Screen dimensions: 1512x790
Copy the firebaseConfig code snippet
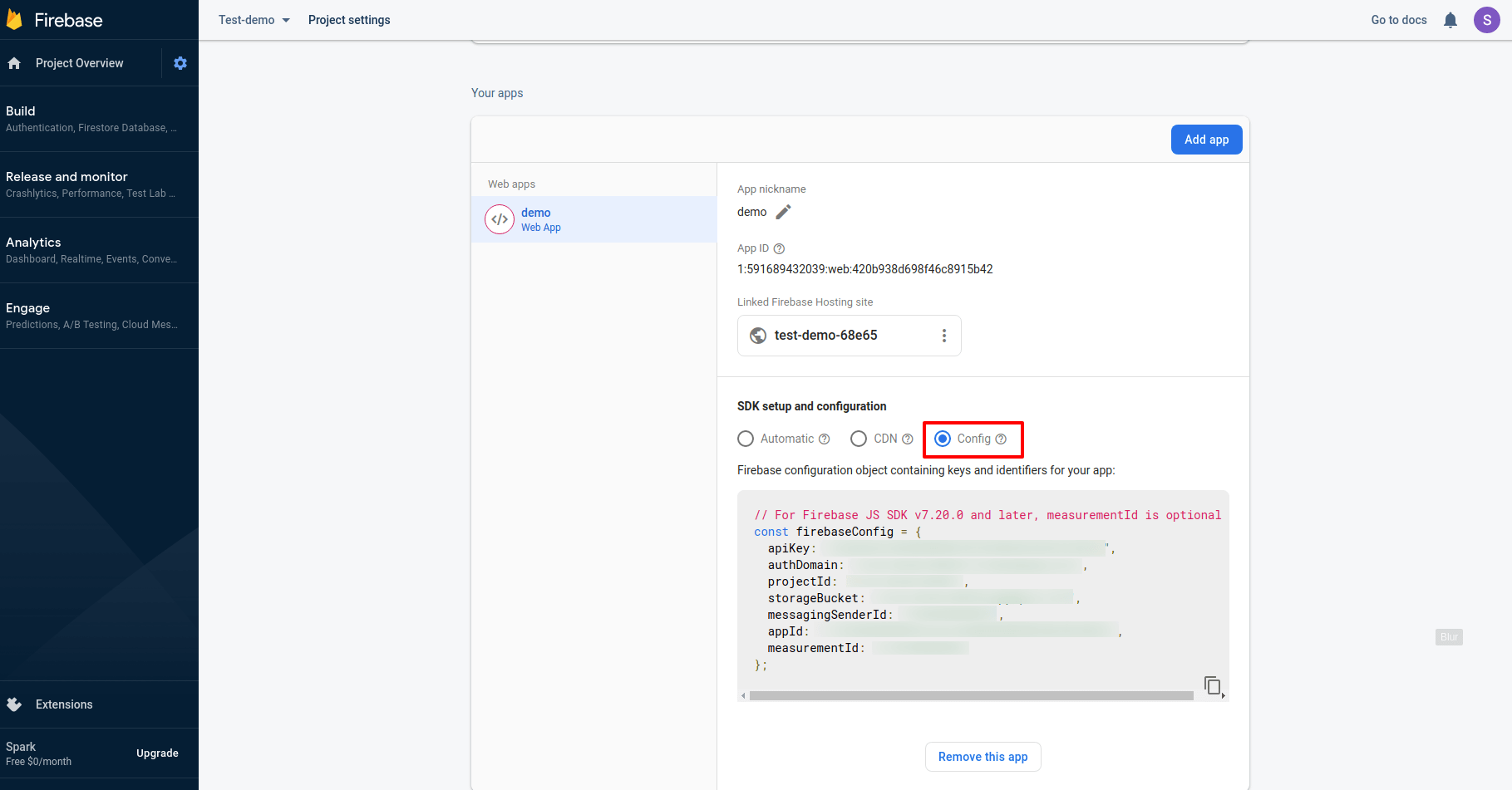coord(1212,685)
